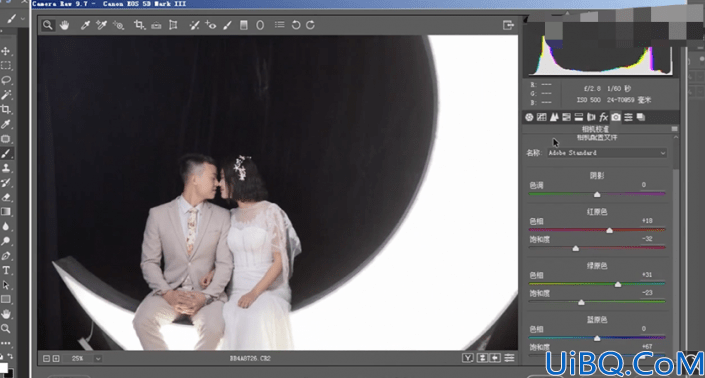This screenshot has height=378, width=705.
Task: Switch to the Tone Curve tab
Action: (541, 117)
